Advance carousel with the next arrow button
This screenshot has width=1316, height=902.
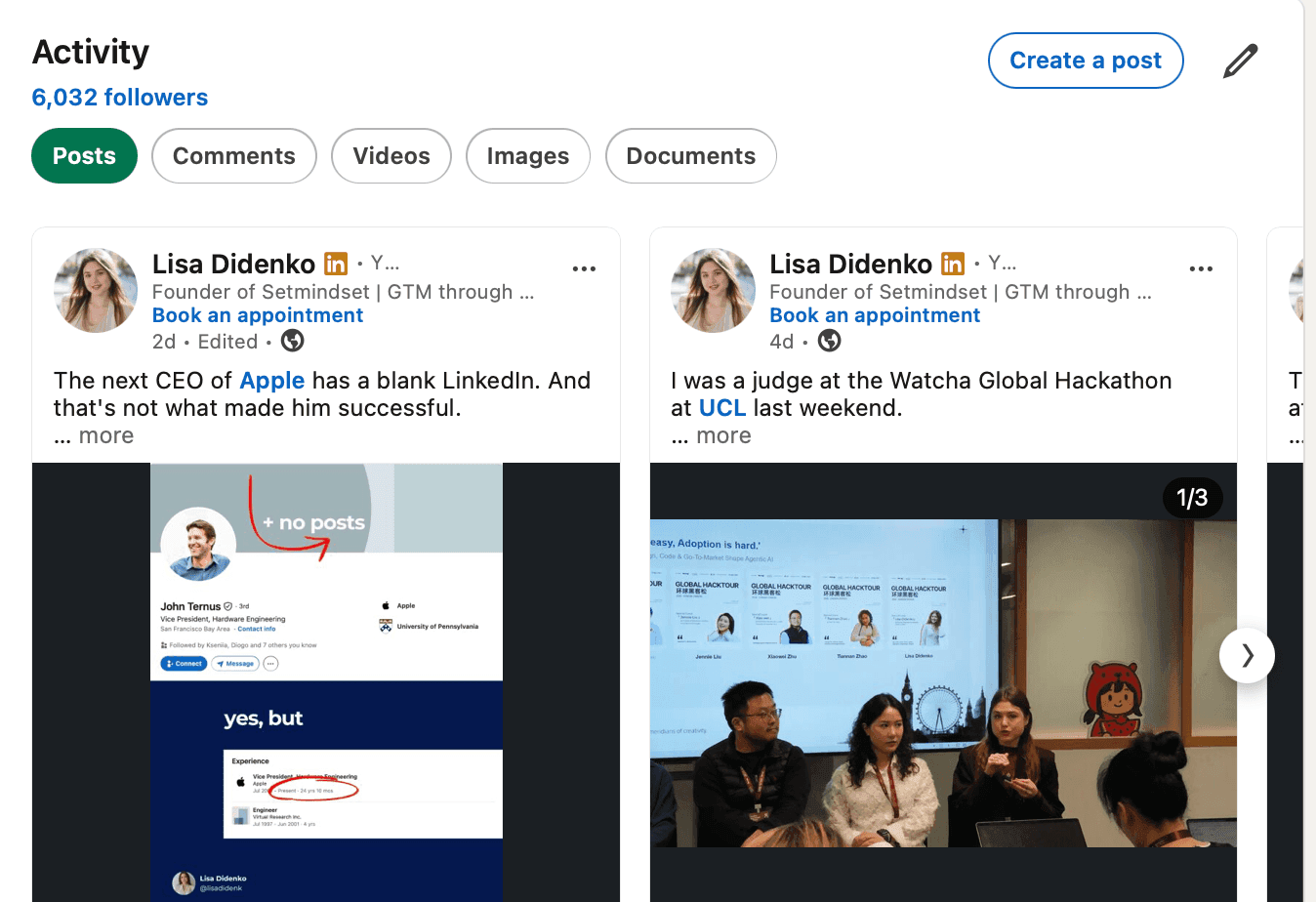tap(1247, 655)
